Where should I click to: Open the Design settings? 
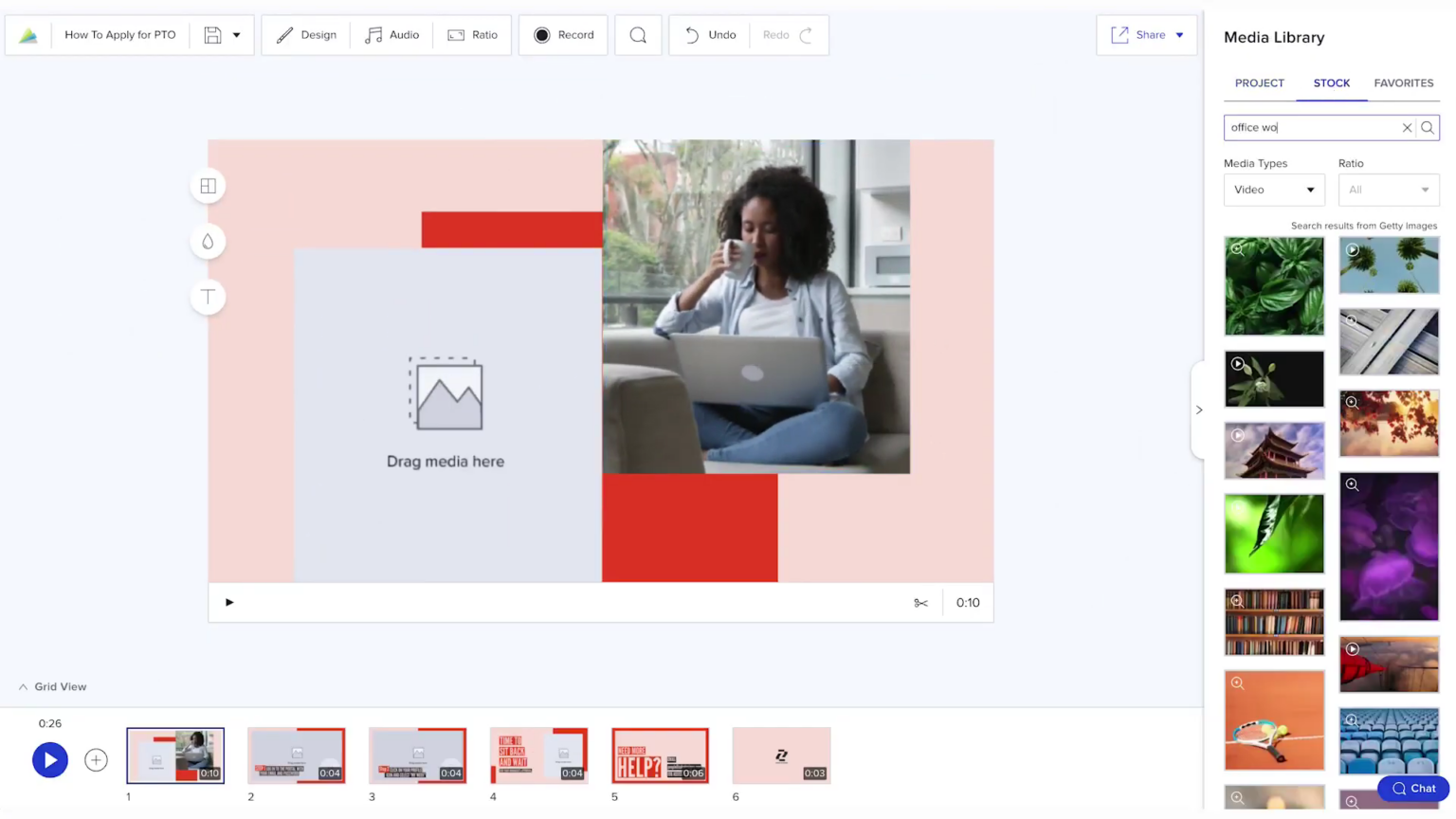(305, 34)
